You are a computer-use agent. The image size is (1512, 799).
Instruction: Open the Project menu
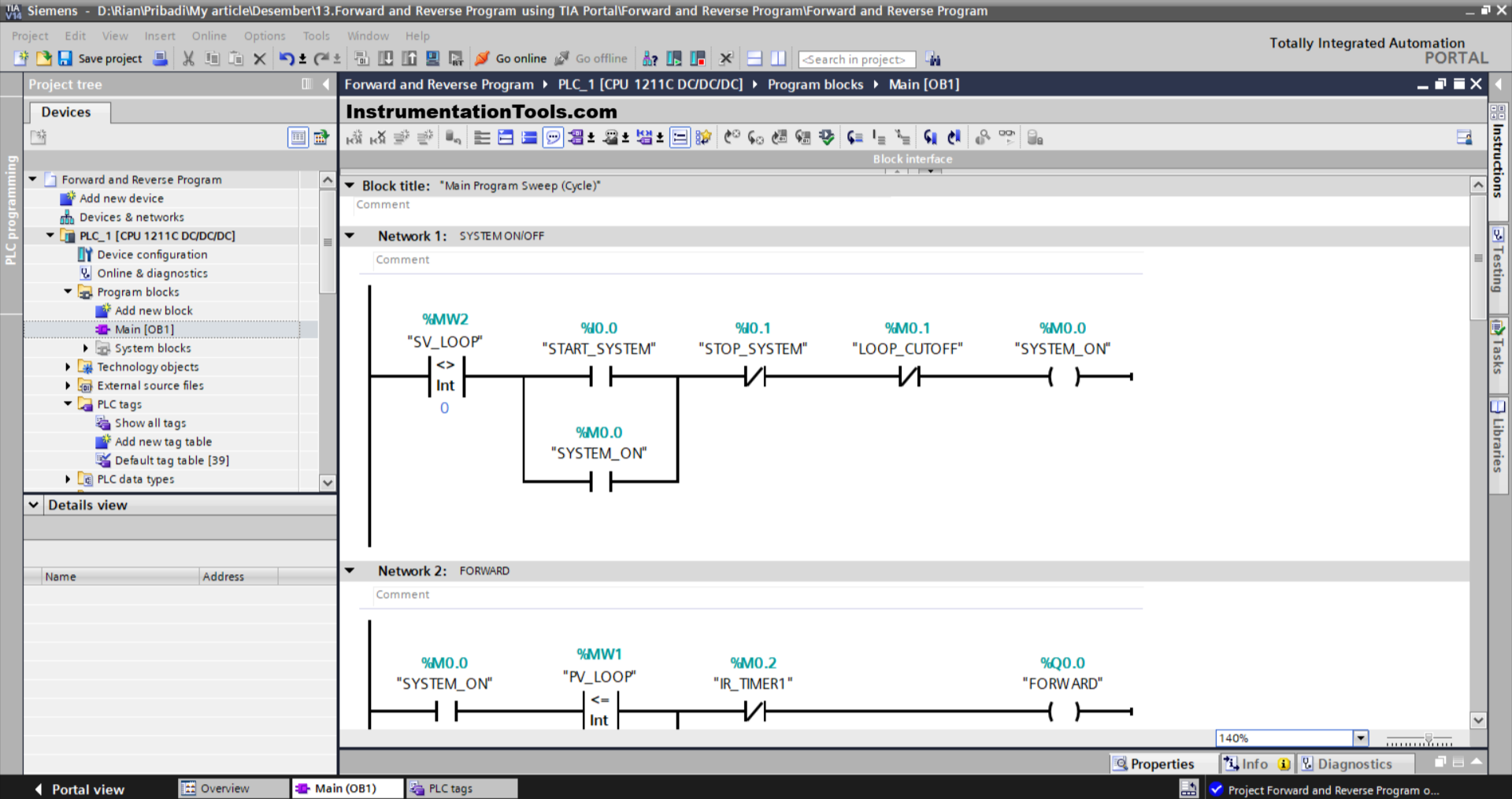[30, 36]
